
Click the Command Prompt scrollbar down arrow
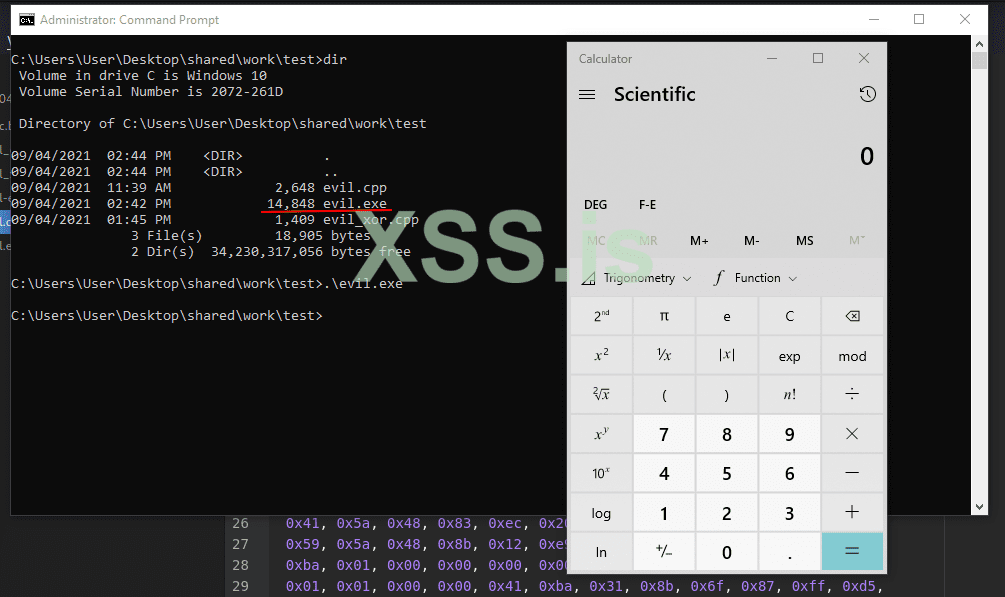pyautogui.click(x=979, y=507)
